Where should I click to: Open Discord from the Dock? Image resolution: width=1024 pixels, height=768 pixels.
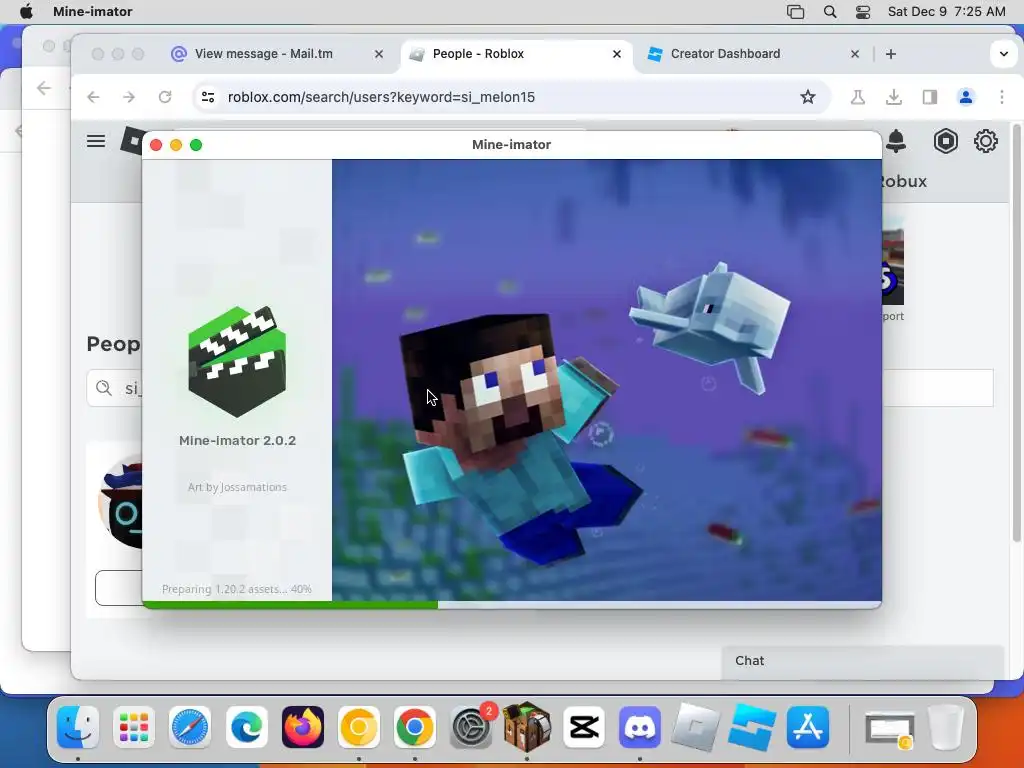pos(640,727)
